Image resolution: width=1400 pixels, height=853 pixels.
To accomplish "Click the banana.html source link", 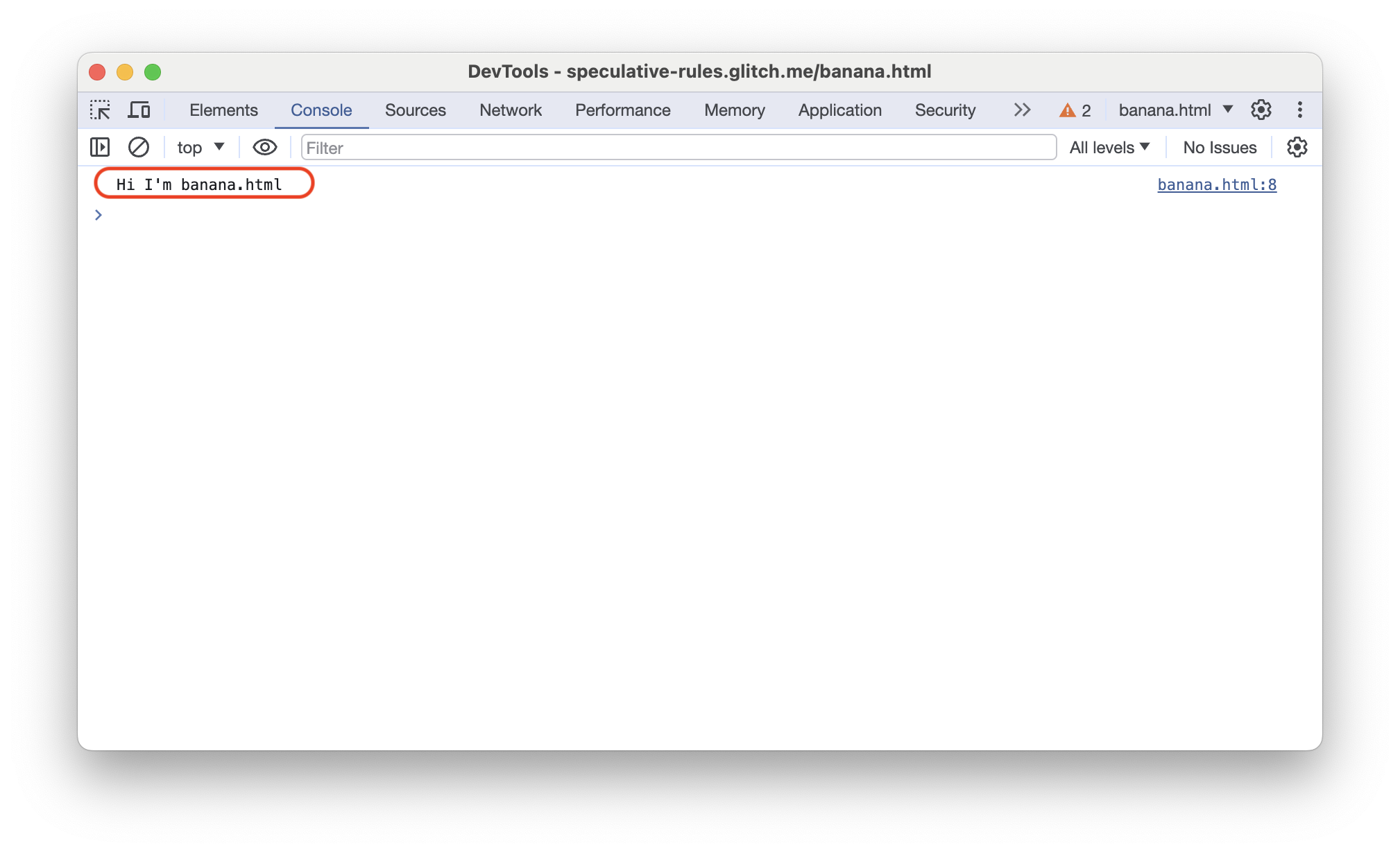I will (x=1215, y=184).
